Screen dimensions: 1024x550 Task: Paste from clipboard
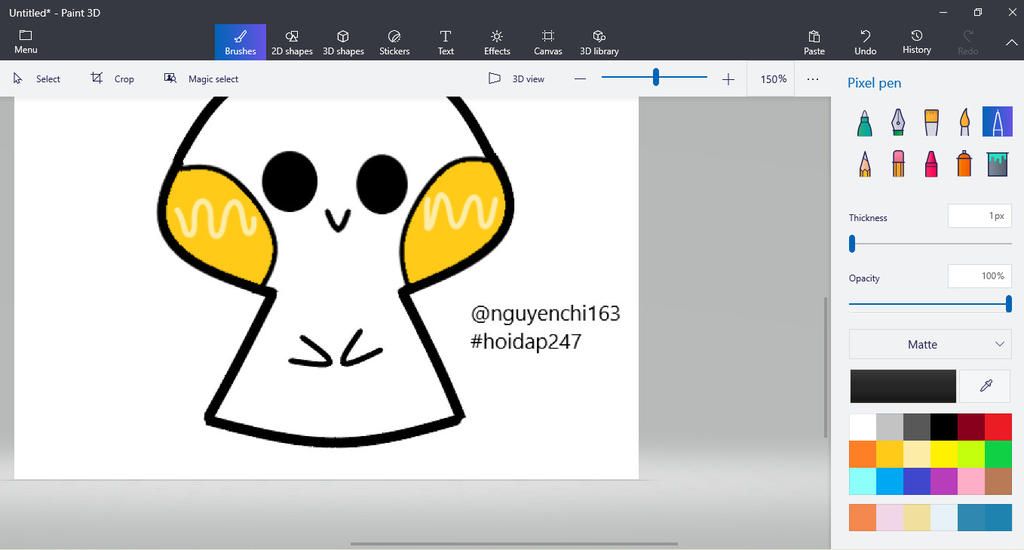click(x=814, y=42)
